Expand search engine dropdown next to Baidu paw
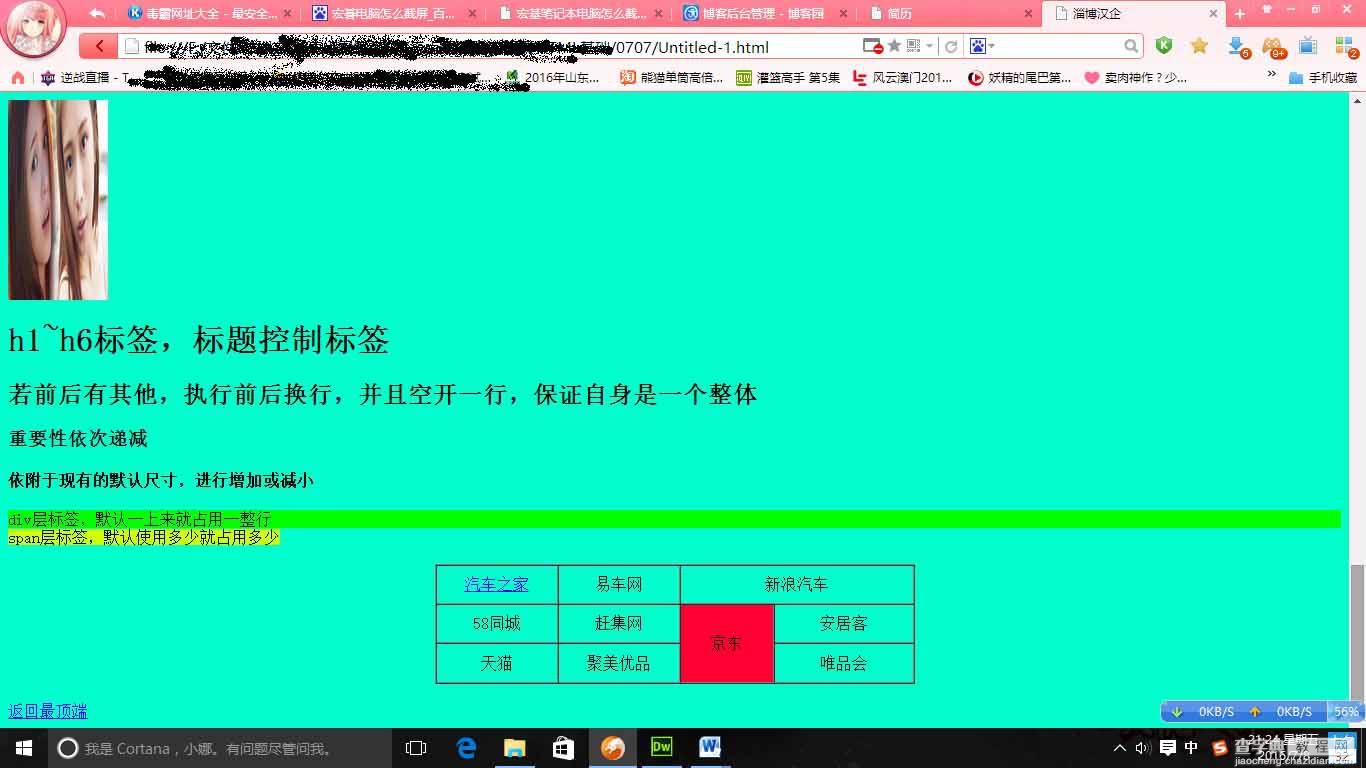Viewport: 1366px width, 768px height. [x=992, y=46]
